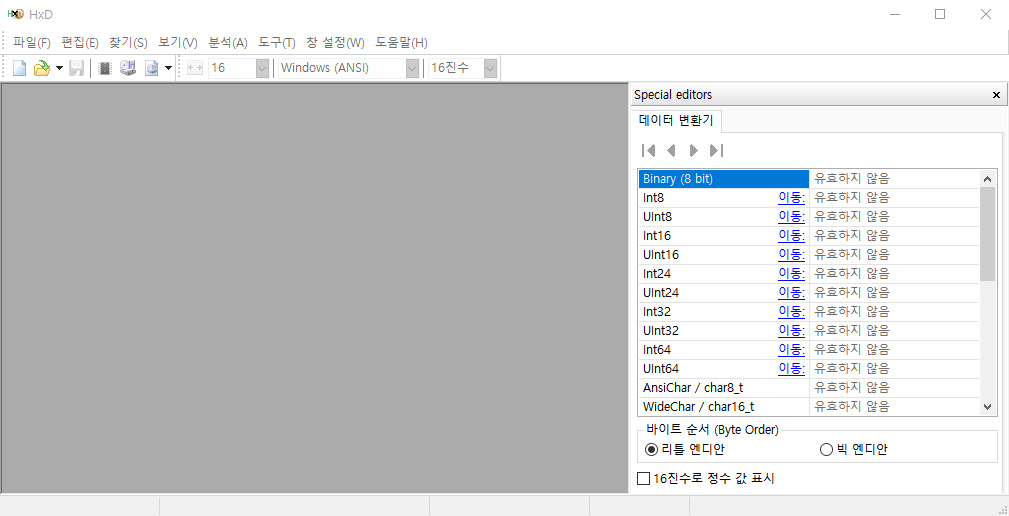
Task: Close the HxD window
Action: pos(986,14)
